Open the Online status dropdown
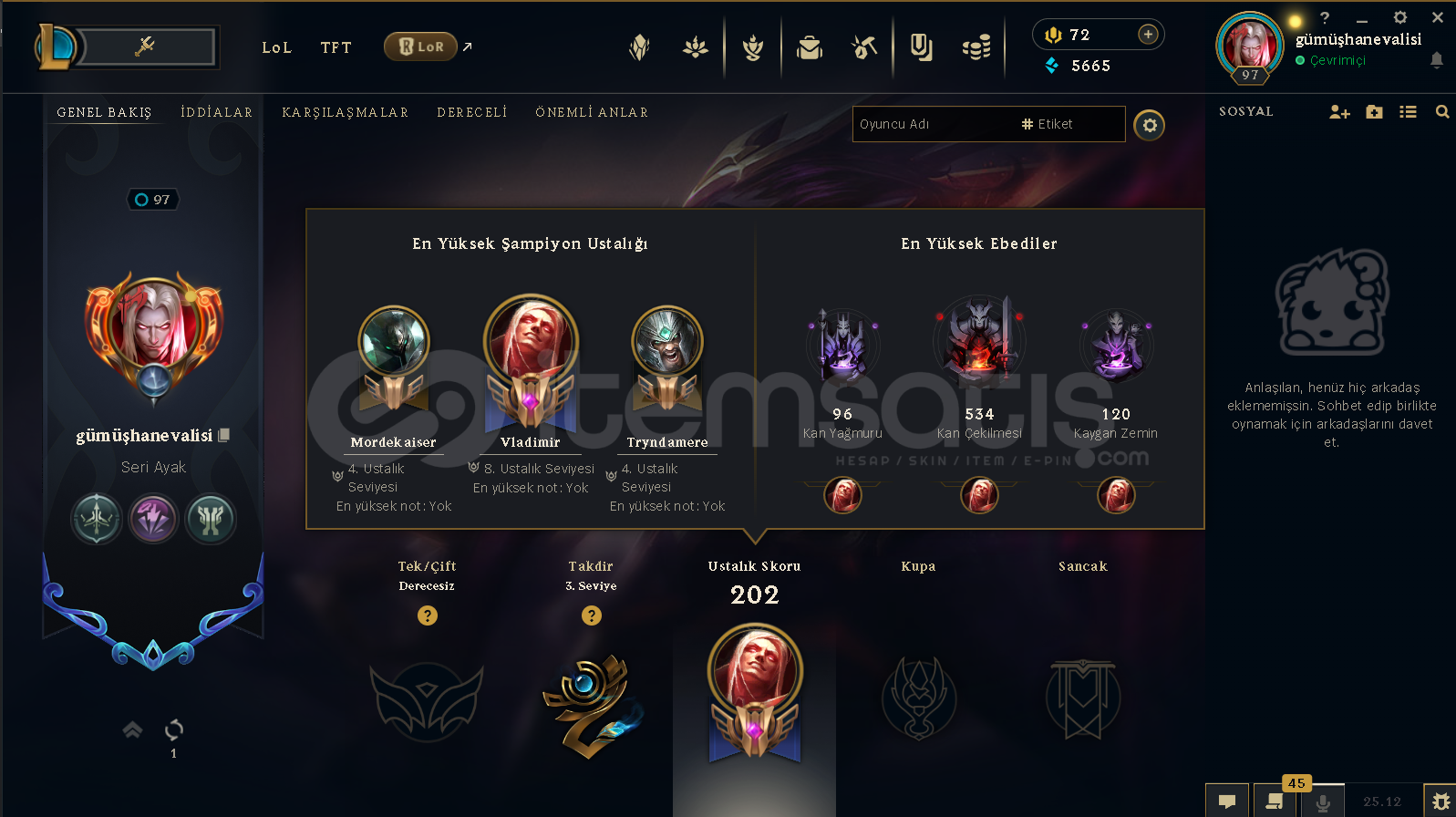 1331,60
